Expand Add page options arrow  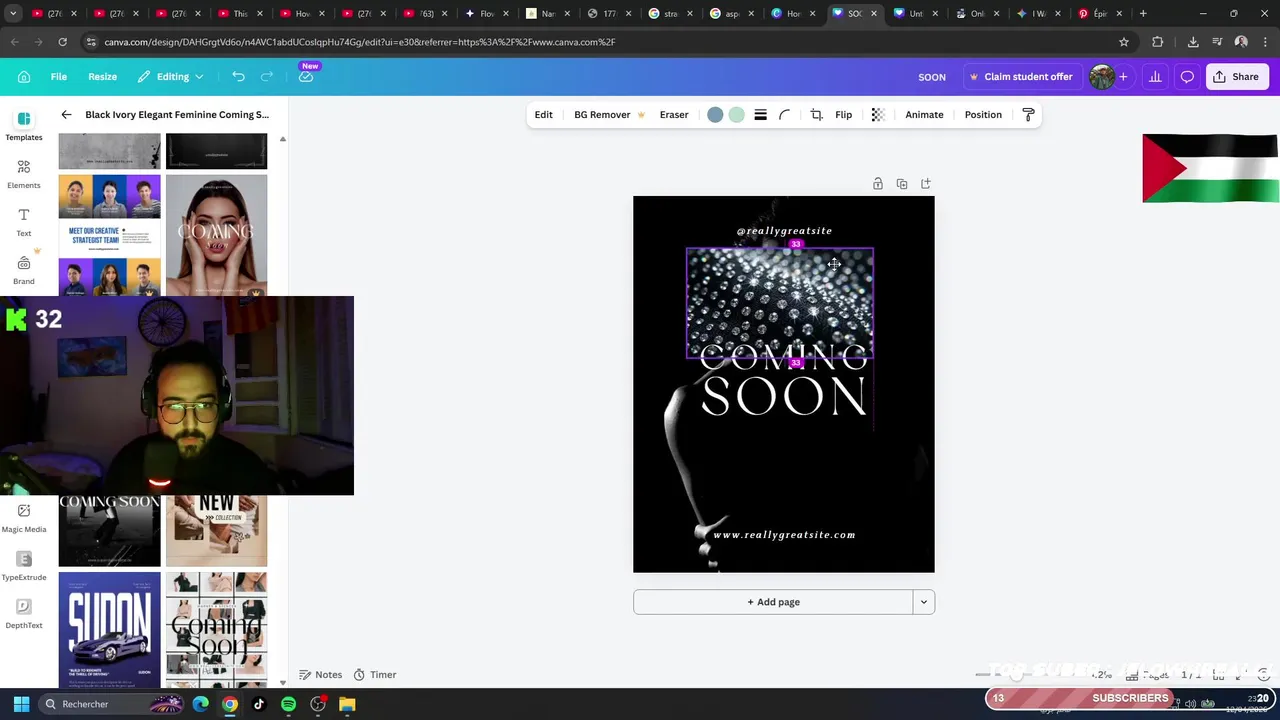click(924, 602)
